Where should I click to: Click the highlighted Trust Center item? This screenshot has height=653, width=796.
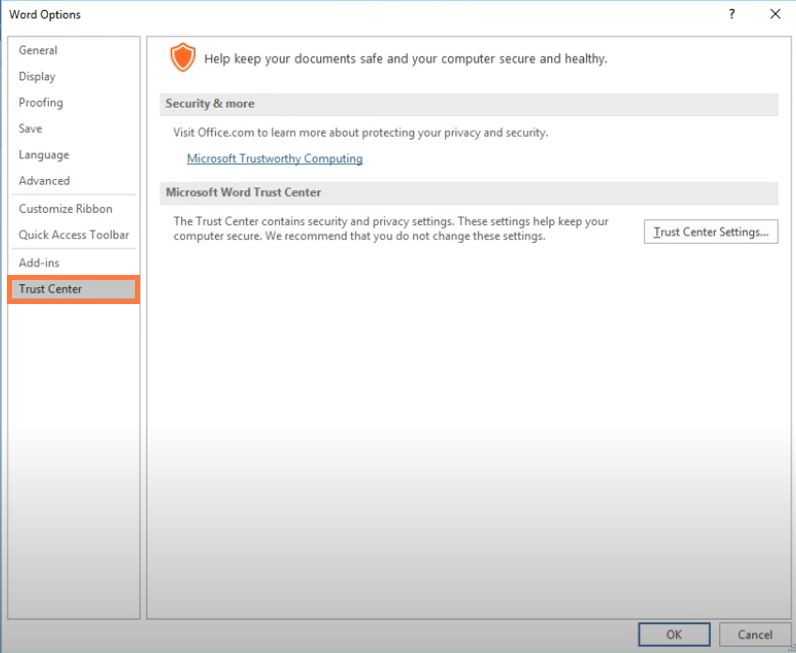point(74,289)
